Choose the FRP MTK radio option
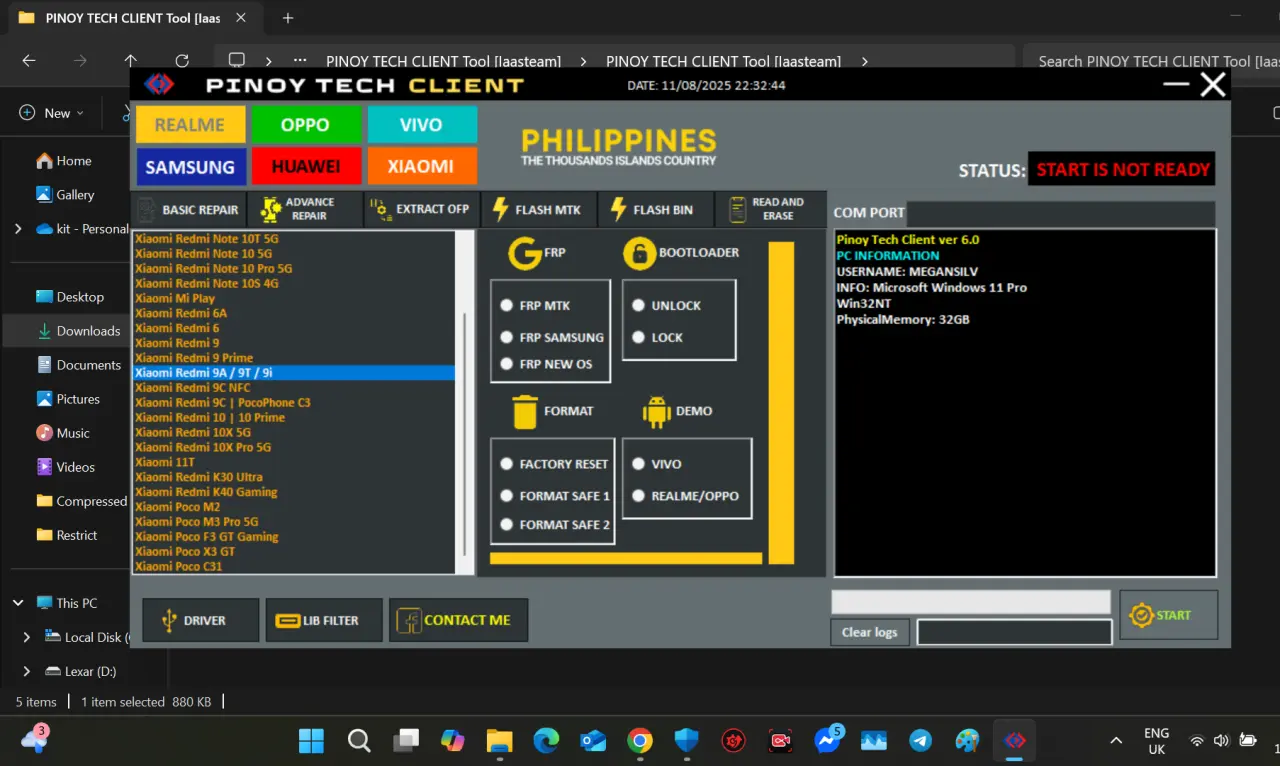Image resolution: width=1280 pixels, height=766 pixels. [x=507, y=306]
